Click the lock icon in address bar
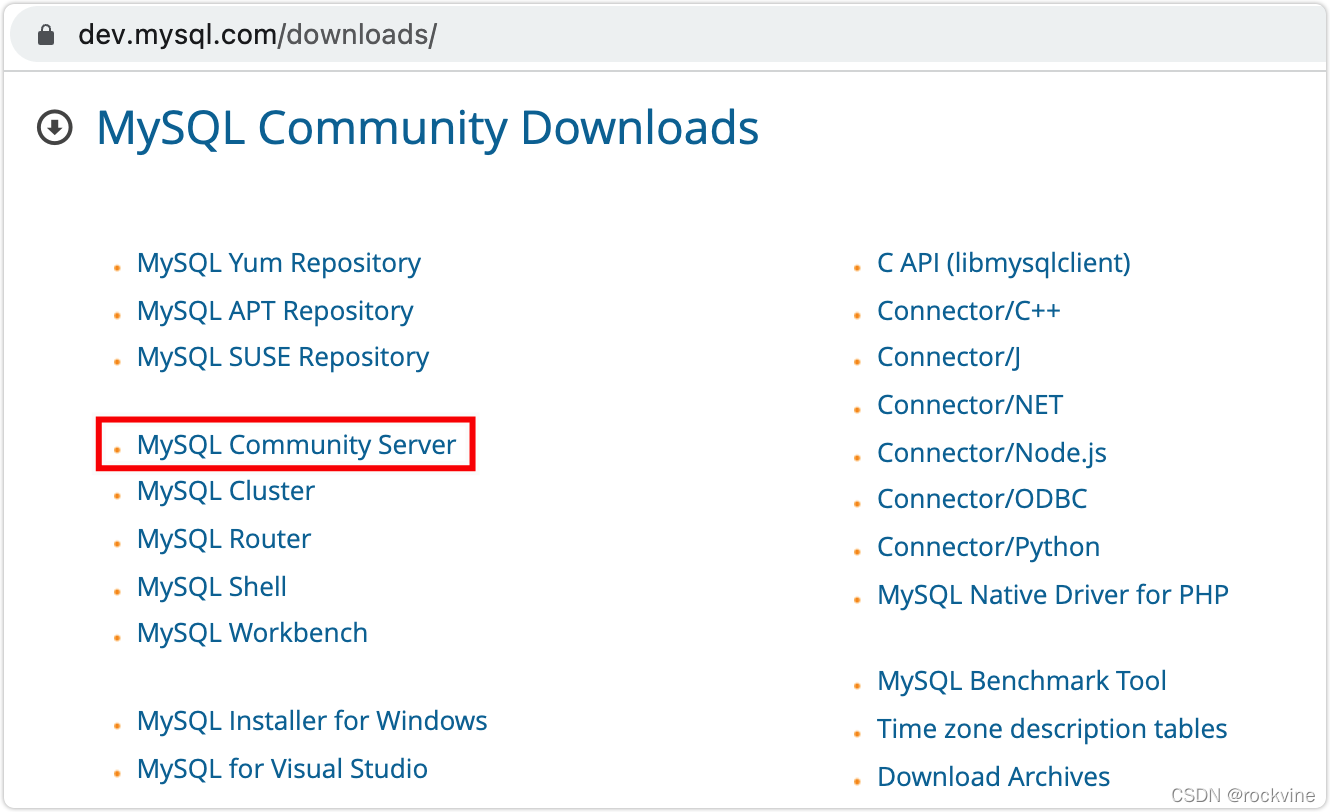This screenshot has height=812, width=1330. pos(44,35)
